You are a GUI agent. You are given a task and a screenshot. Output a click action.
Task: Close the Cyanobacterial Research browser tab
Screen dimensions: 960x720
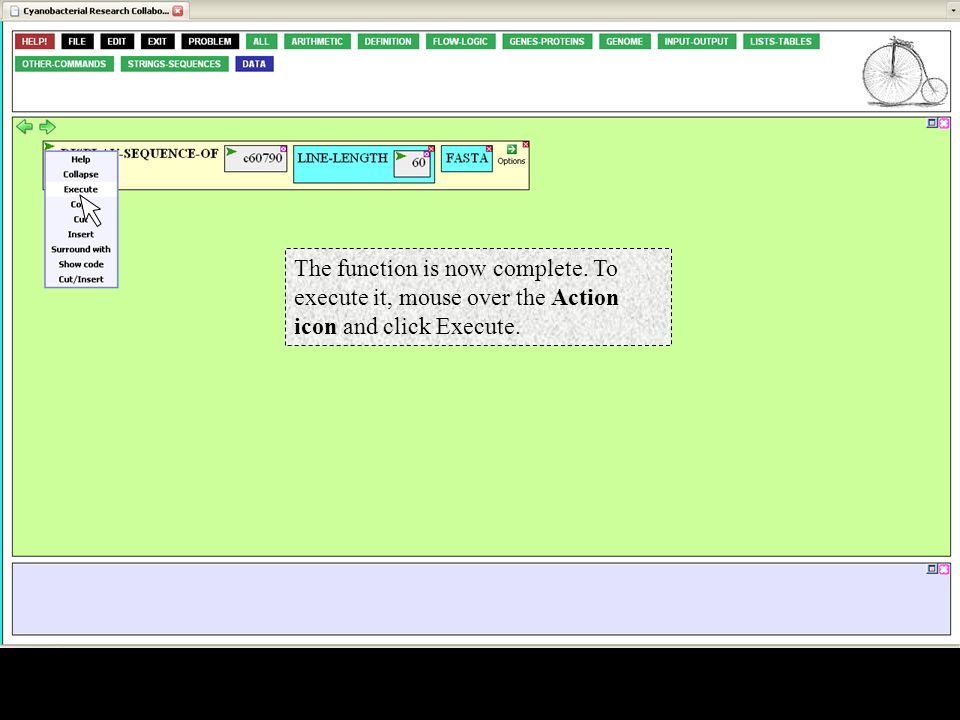(x=178, y=10)
